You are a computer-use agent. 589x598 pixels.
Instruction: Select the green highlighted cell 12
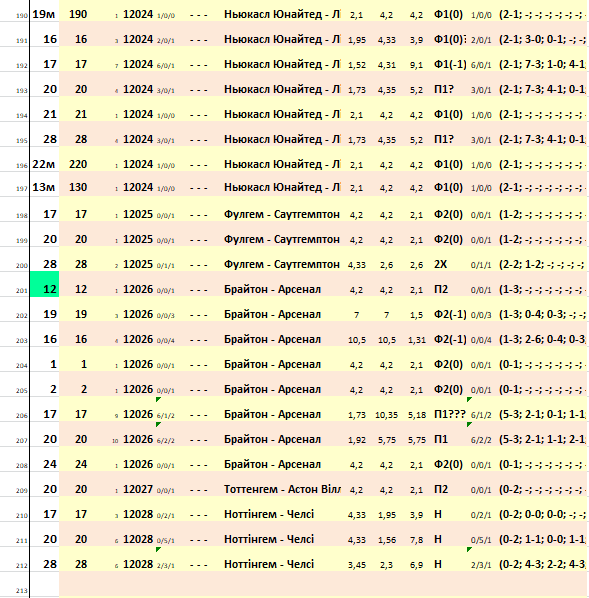click(x=44, y=284)
